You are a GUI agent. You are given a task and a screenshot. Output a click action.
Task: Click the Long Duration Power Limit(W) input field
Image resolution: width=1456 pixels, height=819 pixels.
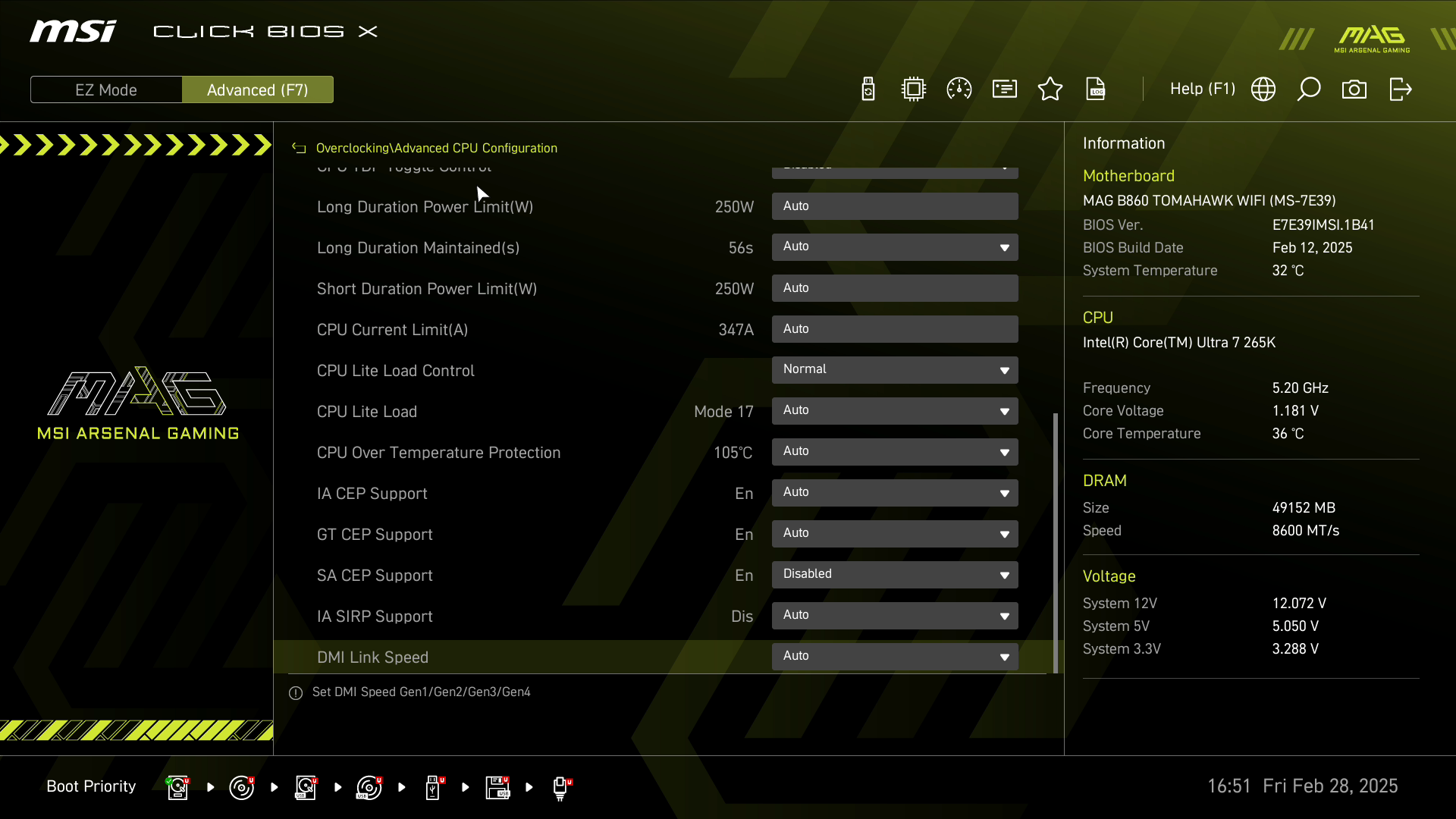click(895, 206)
